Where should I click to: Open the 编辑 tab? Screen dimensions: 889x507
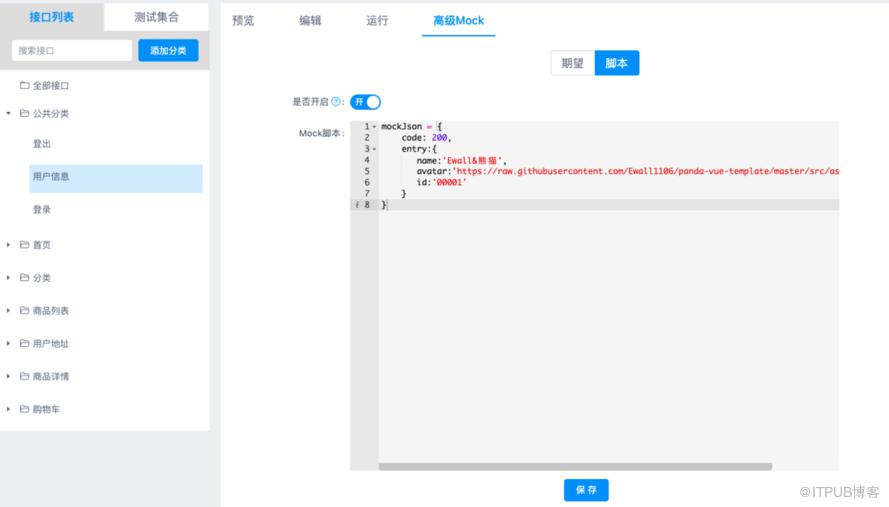pyautogui.click(x=310, y=20)
